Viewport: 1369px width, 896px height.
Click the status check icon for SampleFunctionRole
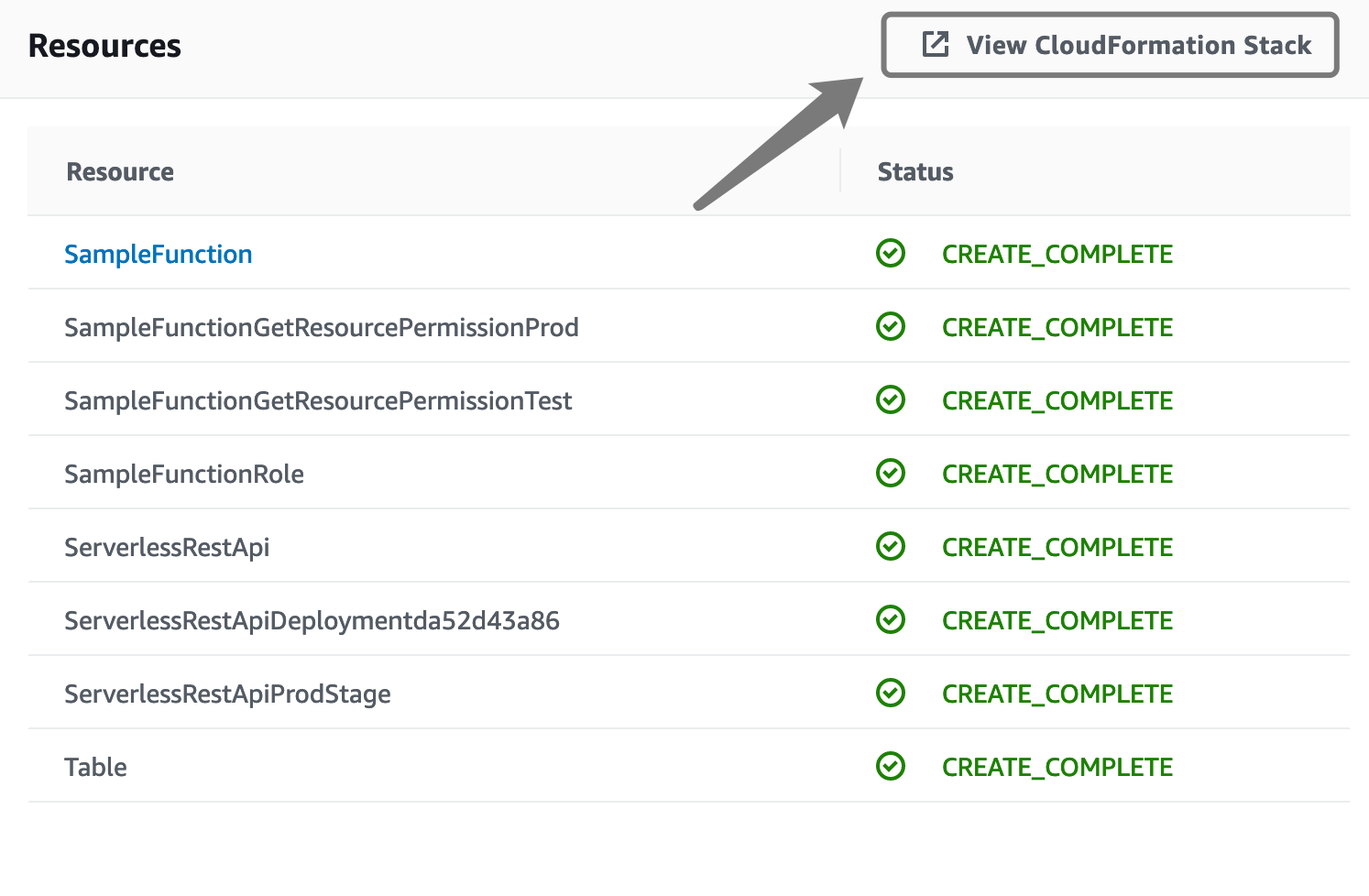pyautogui.click(x=891, y=473)
